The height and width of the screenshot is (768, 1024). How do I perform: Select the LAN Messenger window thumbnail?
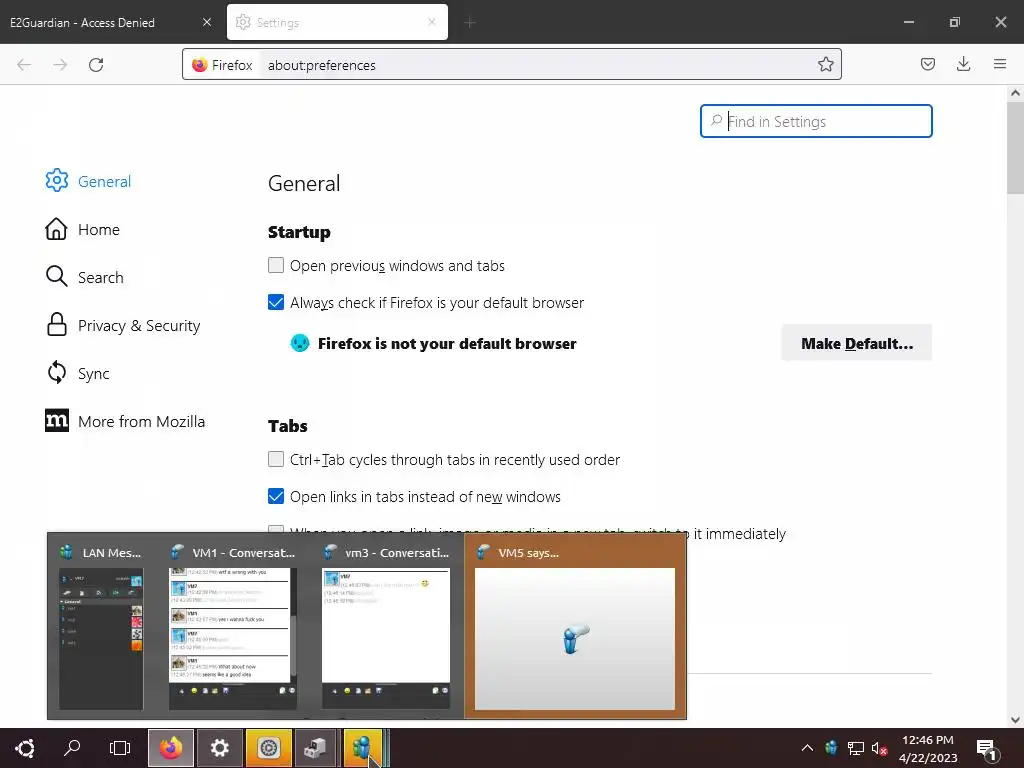(x=101, y=626)
